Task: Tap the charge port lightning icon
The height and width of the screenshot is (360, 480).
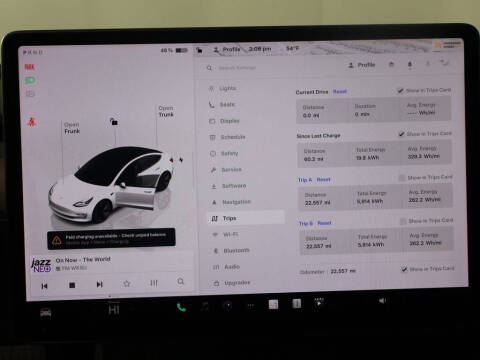Action: (181, 160)
